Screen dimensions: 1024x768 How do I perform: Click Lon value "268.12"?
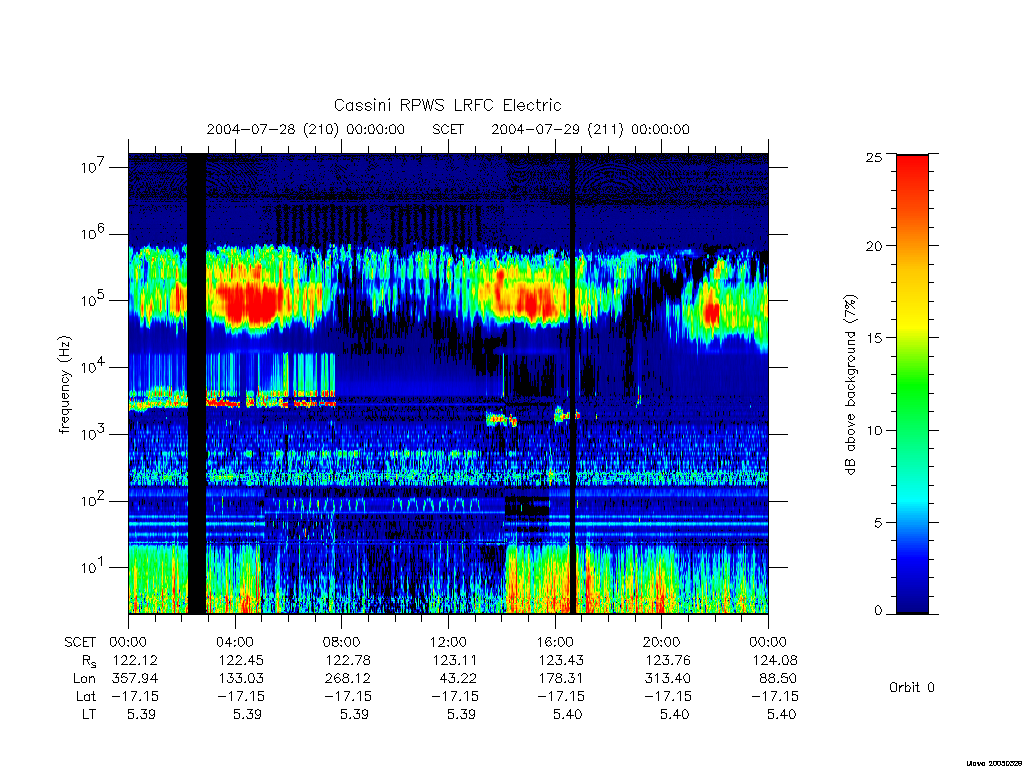click(x=348, y=678)
